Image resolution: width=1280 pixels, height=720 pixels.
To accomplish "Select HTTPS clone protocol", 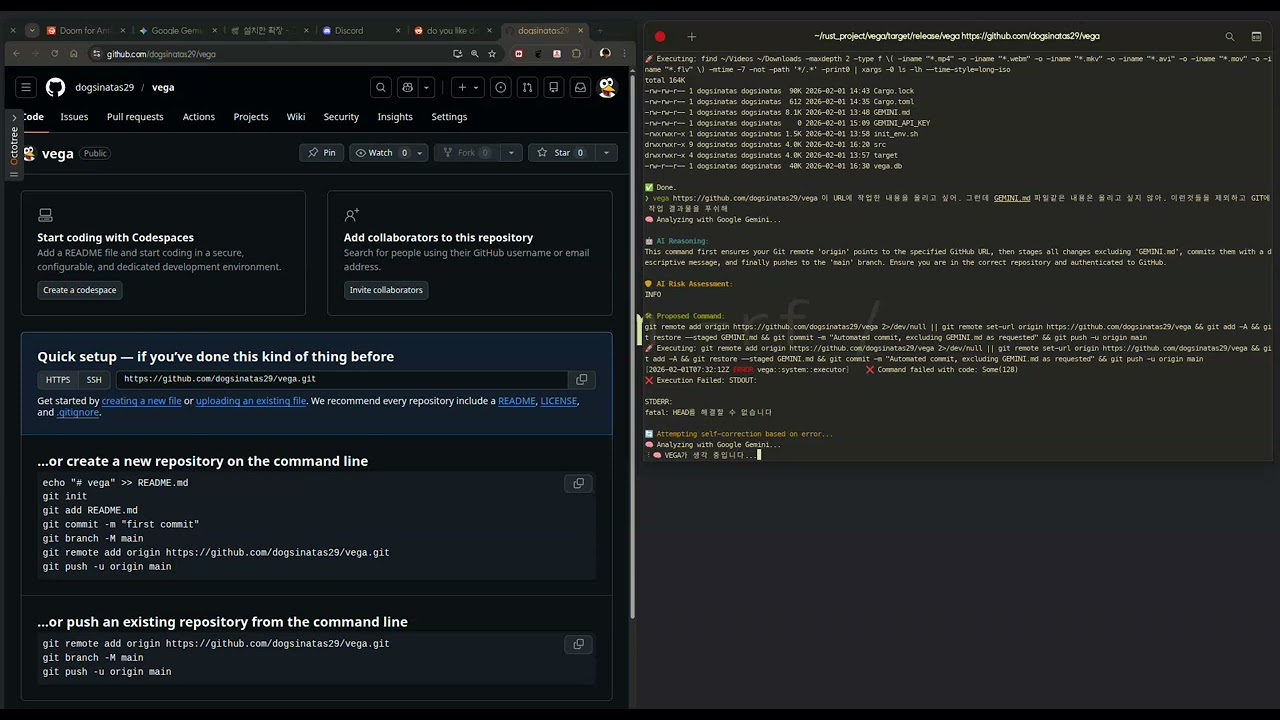I will [x=58, y=380].
